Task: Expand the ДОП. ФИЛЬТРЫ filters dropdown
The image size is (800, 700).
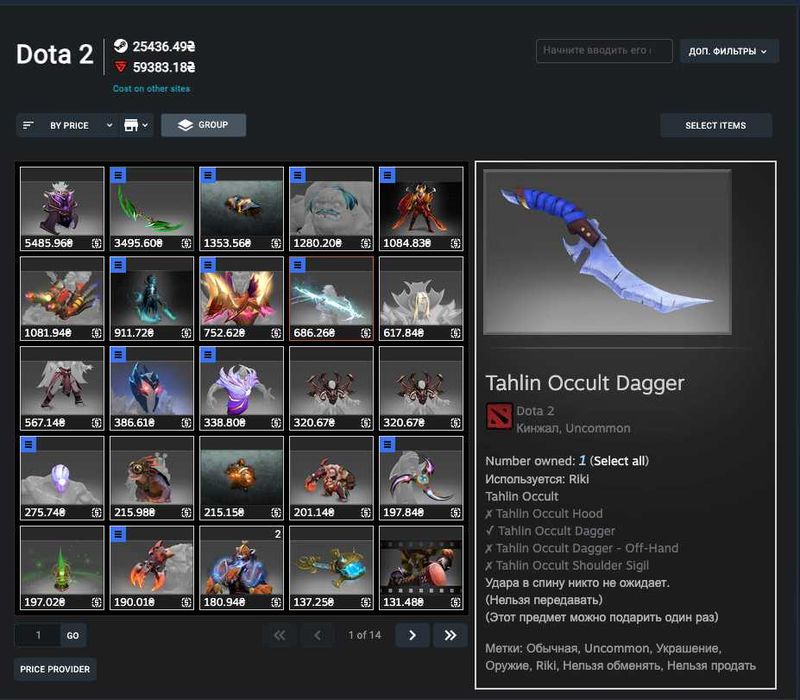Action: [x=729, y=51]
